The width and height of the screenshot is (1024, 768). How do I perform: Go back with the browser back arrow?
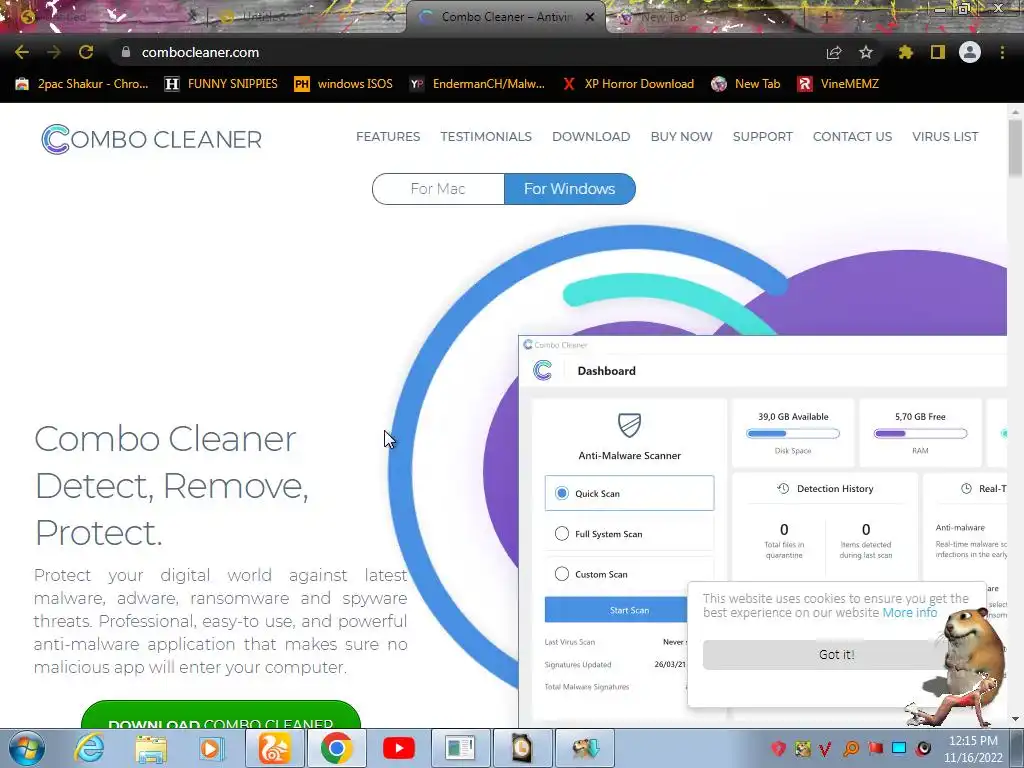(22, 52)
